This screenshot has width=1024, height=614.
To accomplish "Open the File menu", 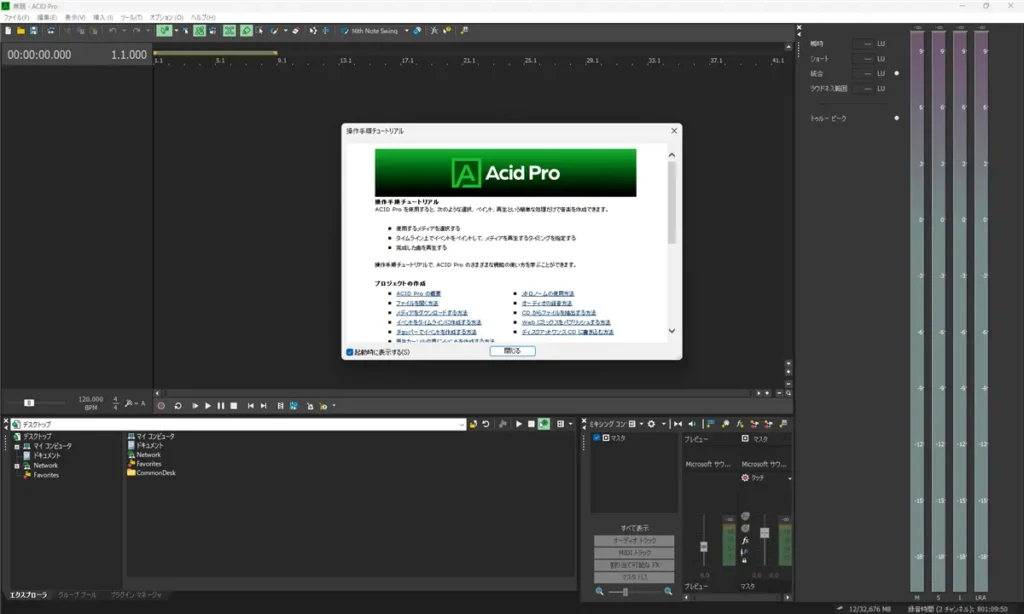I will 16,17.
